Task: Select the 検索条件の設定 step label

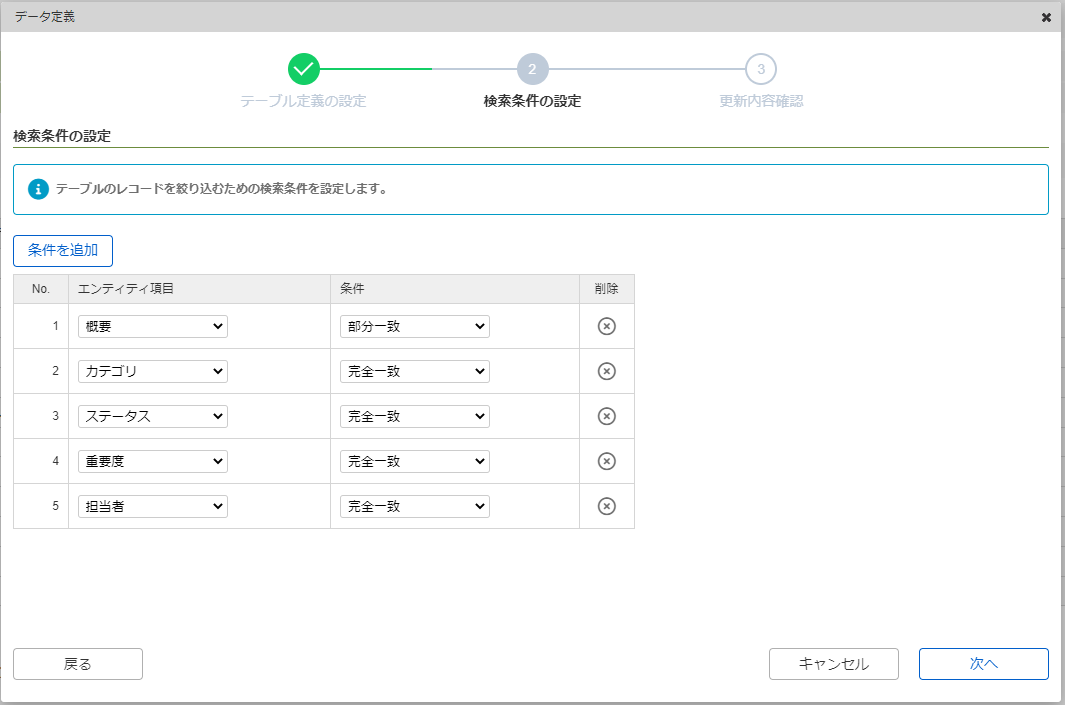Action: click(x=532, y=101)
